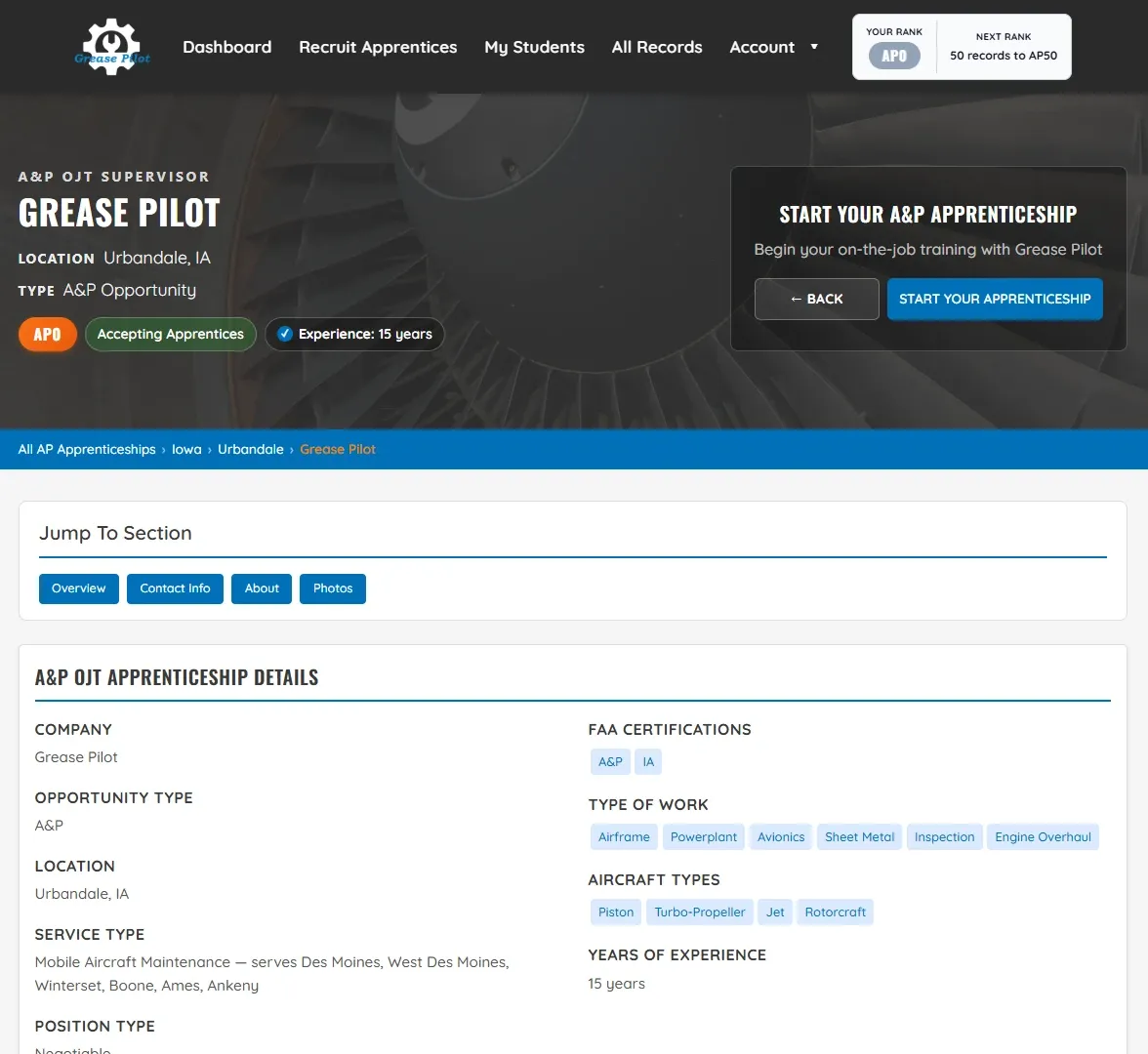Image resolution: width=1148 pixels, height=1054 pixels.
Task: Click the Engine Overhaul tag
Action: [1043, 837]
